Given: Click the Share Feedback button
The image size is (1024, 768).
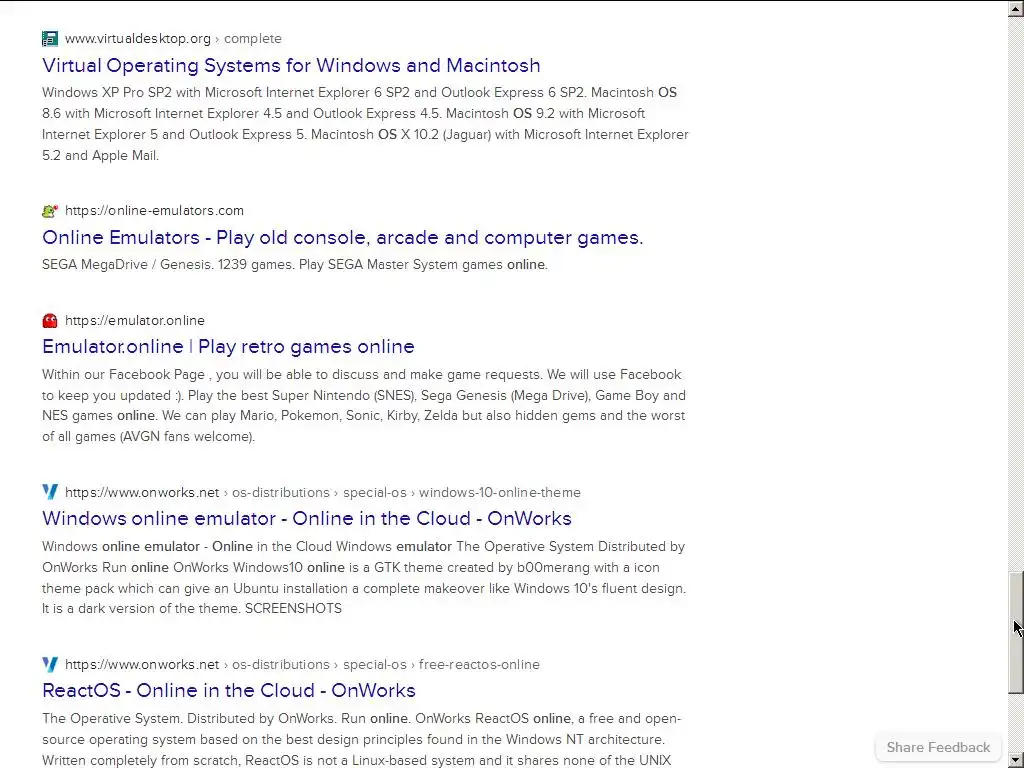Looking at the screenshot, I should (x=938, y=747).
